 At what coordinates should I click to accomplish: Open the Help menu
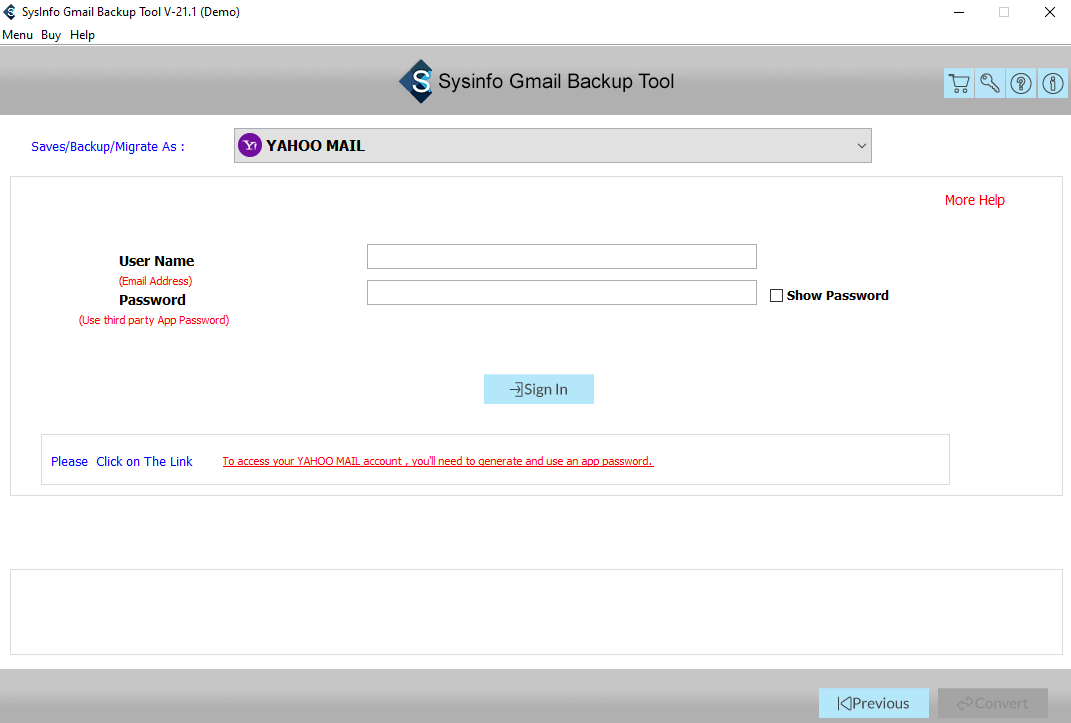point(82,35)
